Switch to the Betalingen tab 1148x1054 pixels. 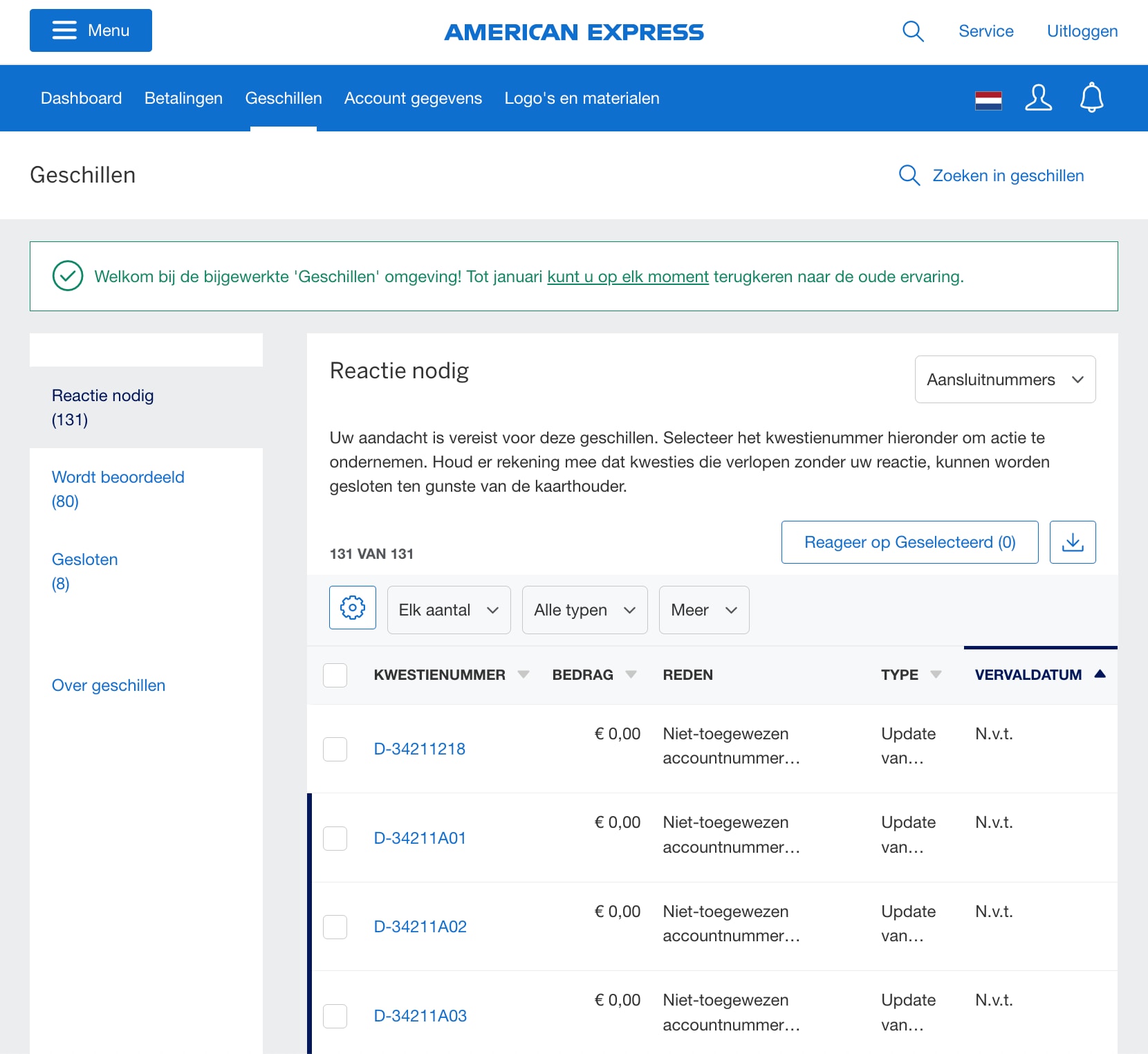[x=183, y=98]
